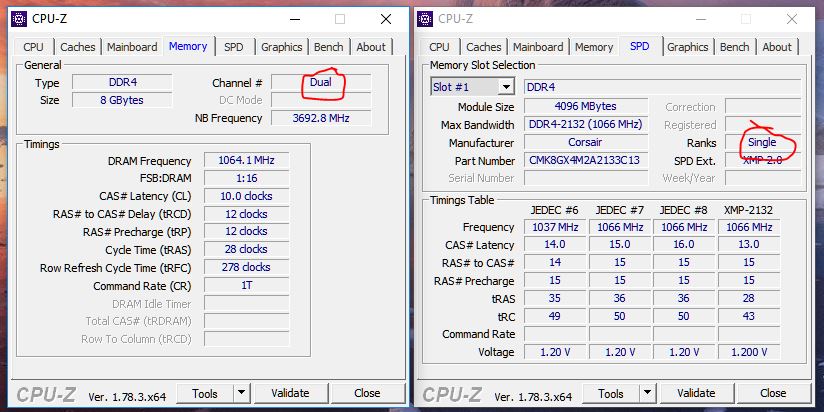Screen dimensions: 824x412
Task: Open Bench tab in the right window
Action: 735,47
